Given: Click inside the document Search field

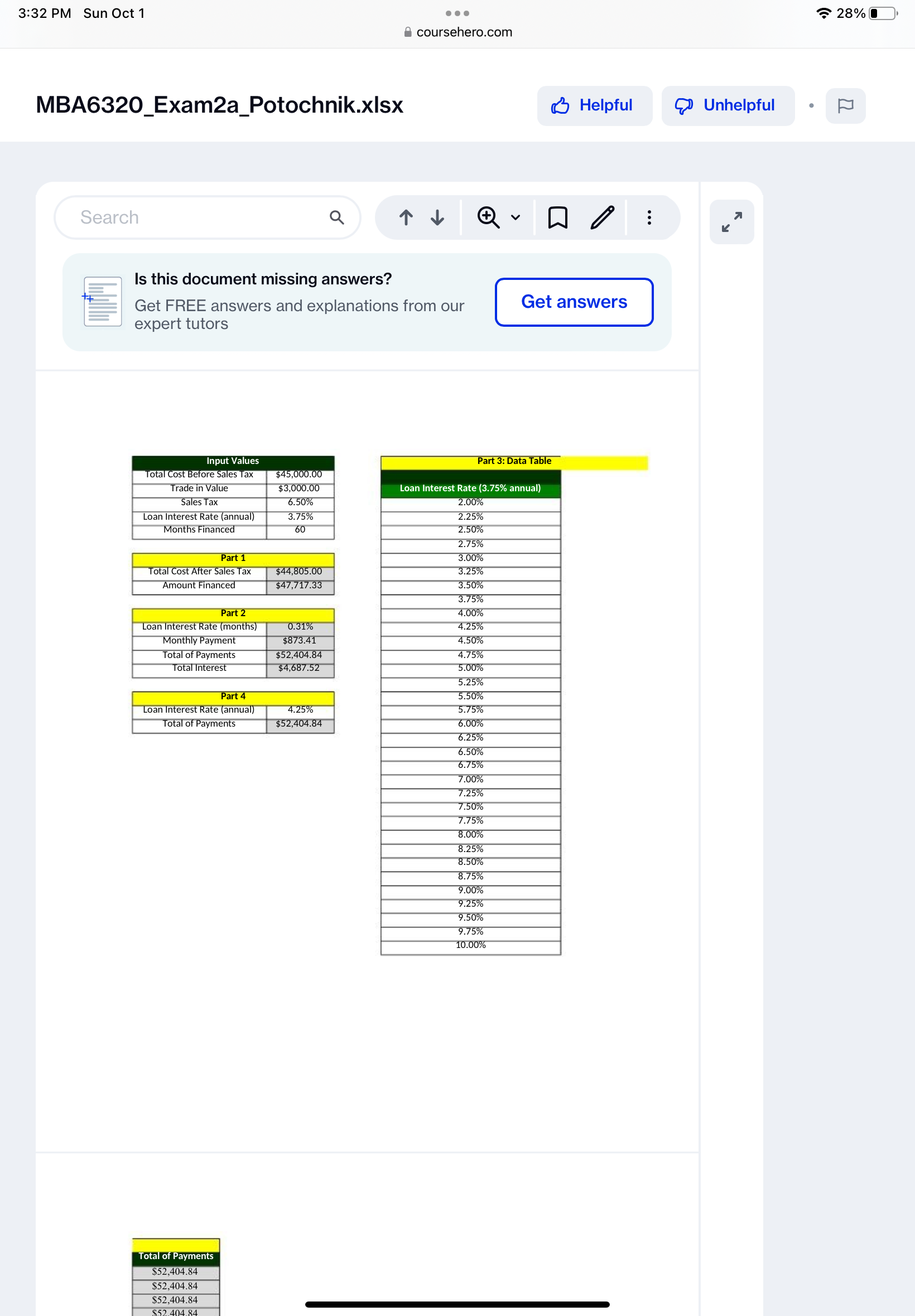Looking at the screenshot, I should (x=206, y=217).
